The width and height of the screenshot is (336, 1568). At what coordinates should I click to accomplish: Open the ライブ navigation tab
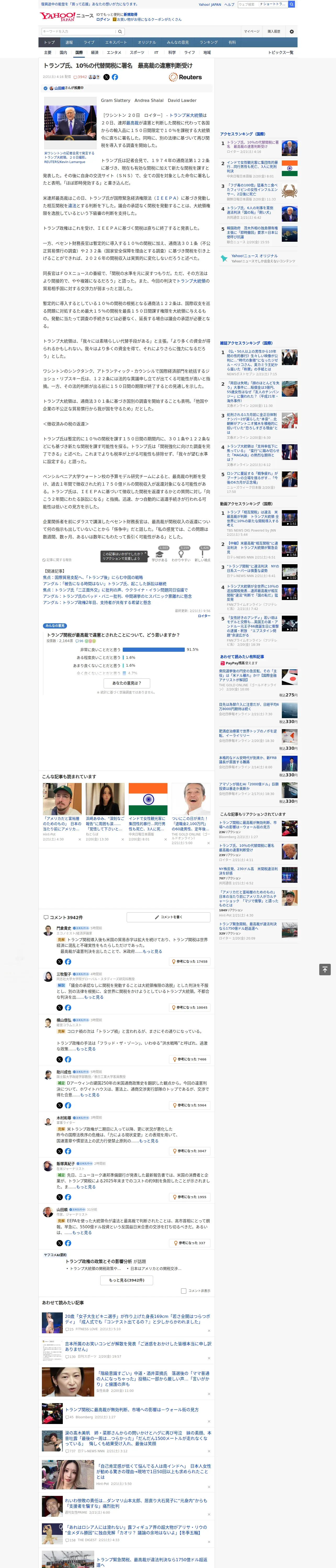tap(89, 43)
